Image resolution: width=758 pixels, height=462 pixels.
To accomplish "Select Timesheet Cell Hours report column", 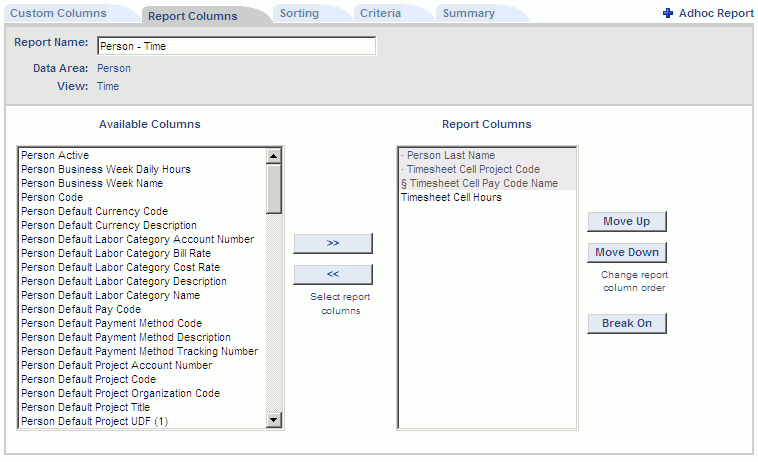I will point(487,197).
